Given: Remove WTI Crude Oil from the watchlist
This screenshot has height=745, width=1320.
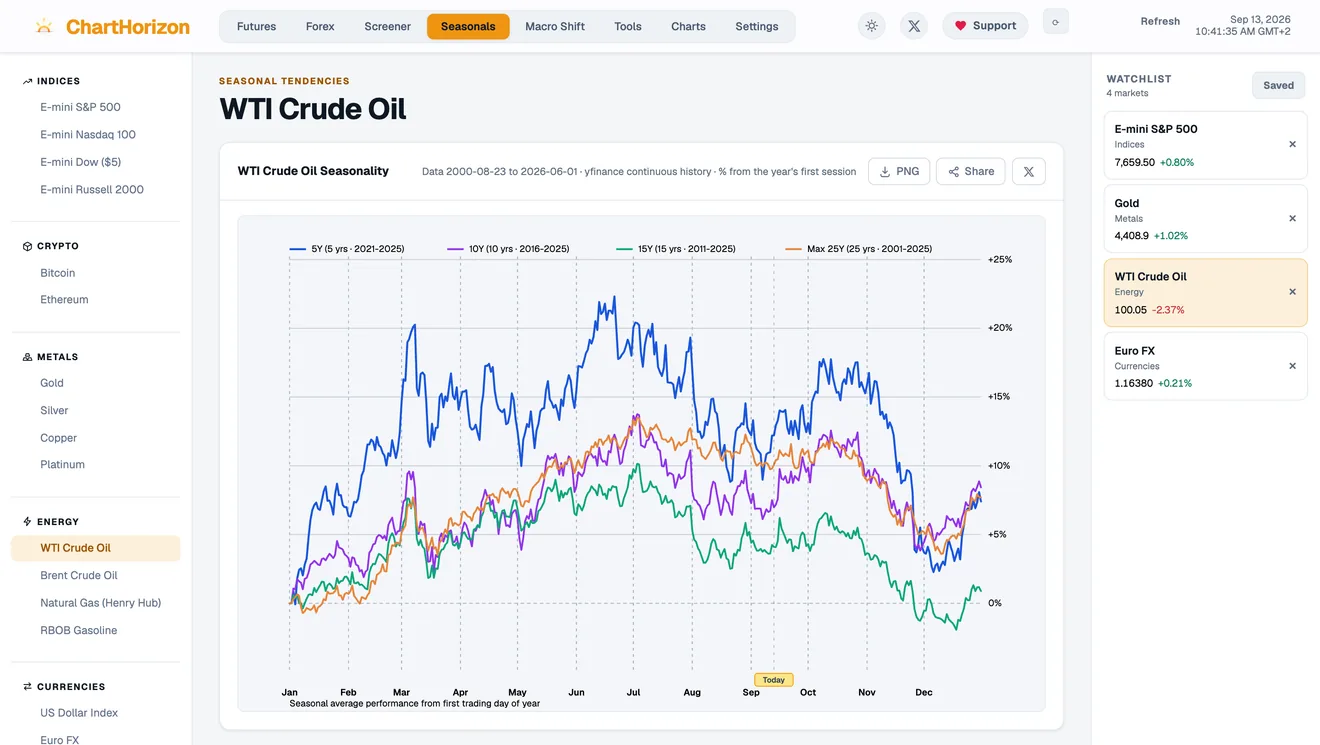Looking at the screenshot, I should [x=1292, y=292].
